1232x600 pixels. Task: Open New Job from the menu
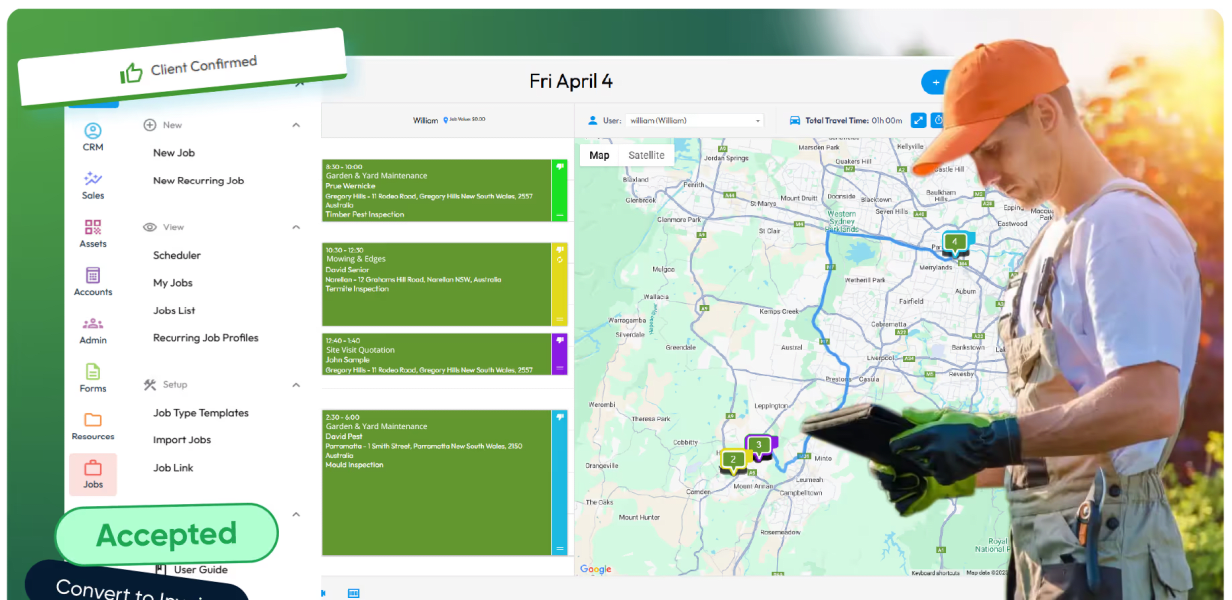point(174,153)
